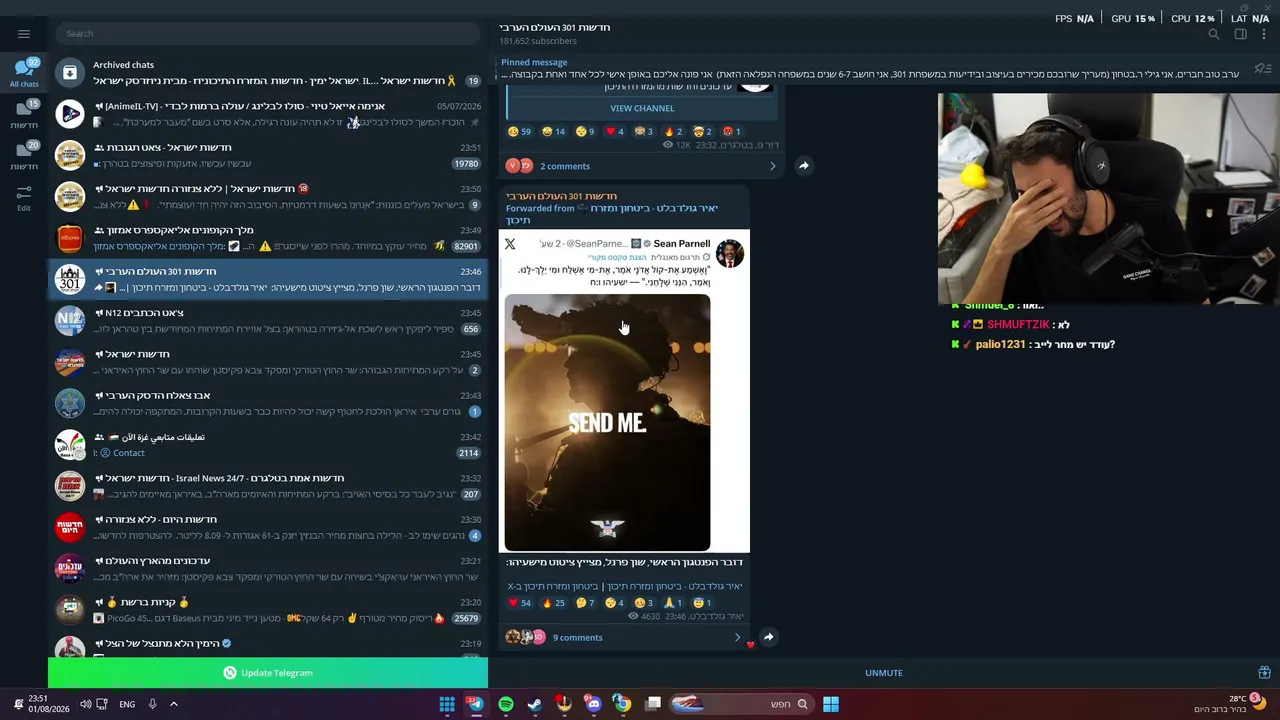This screenshot has height=720, width=1280.
Task: Open the channel three-dot more menu
Action: 1265,34
